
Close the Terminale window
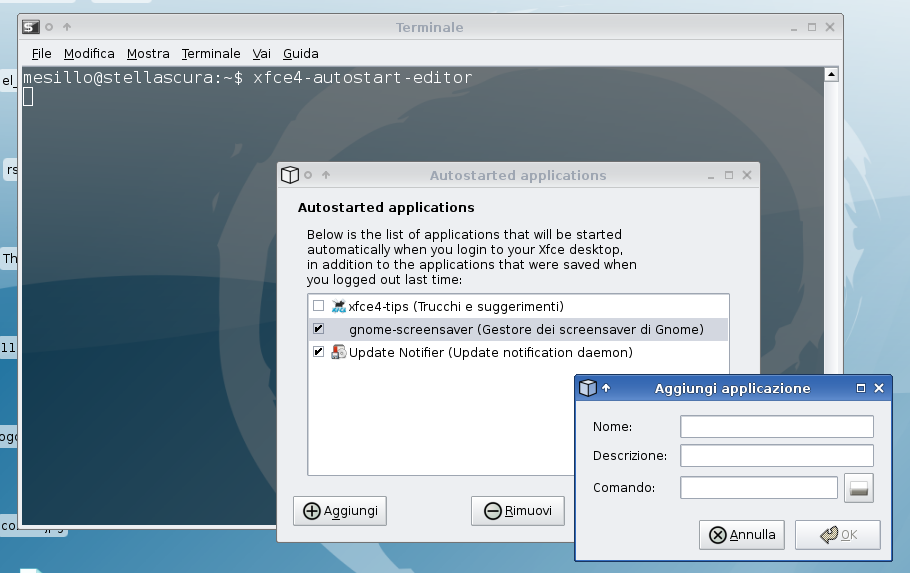point(830,27)
